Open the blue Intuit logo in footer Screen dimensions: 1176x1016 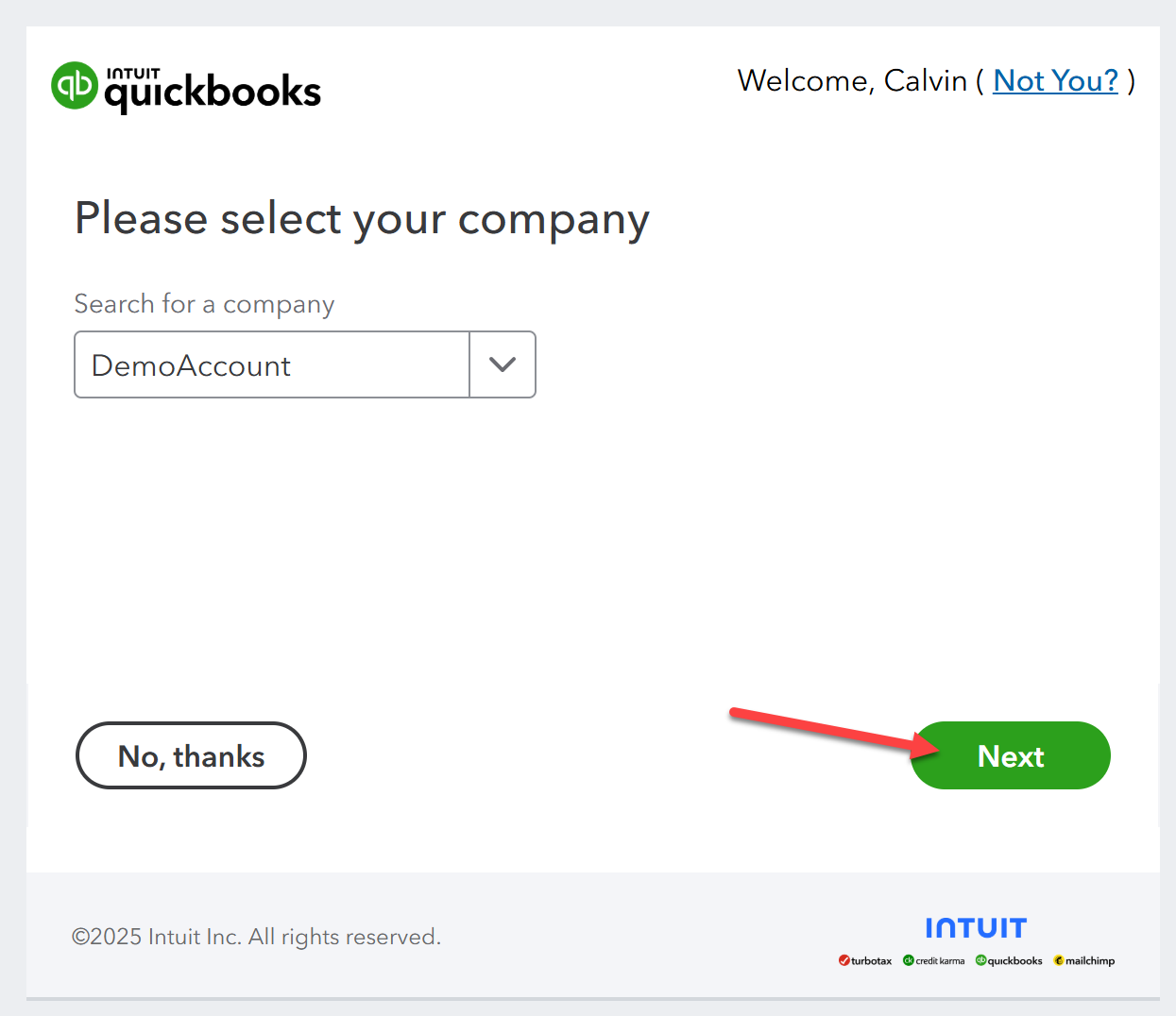976,928
